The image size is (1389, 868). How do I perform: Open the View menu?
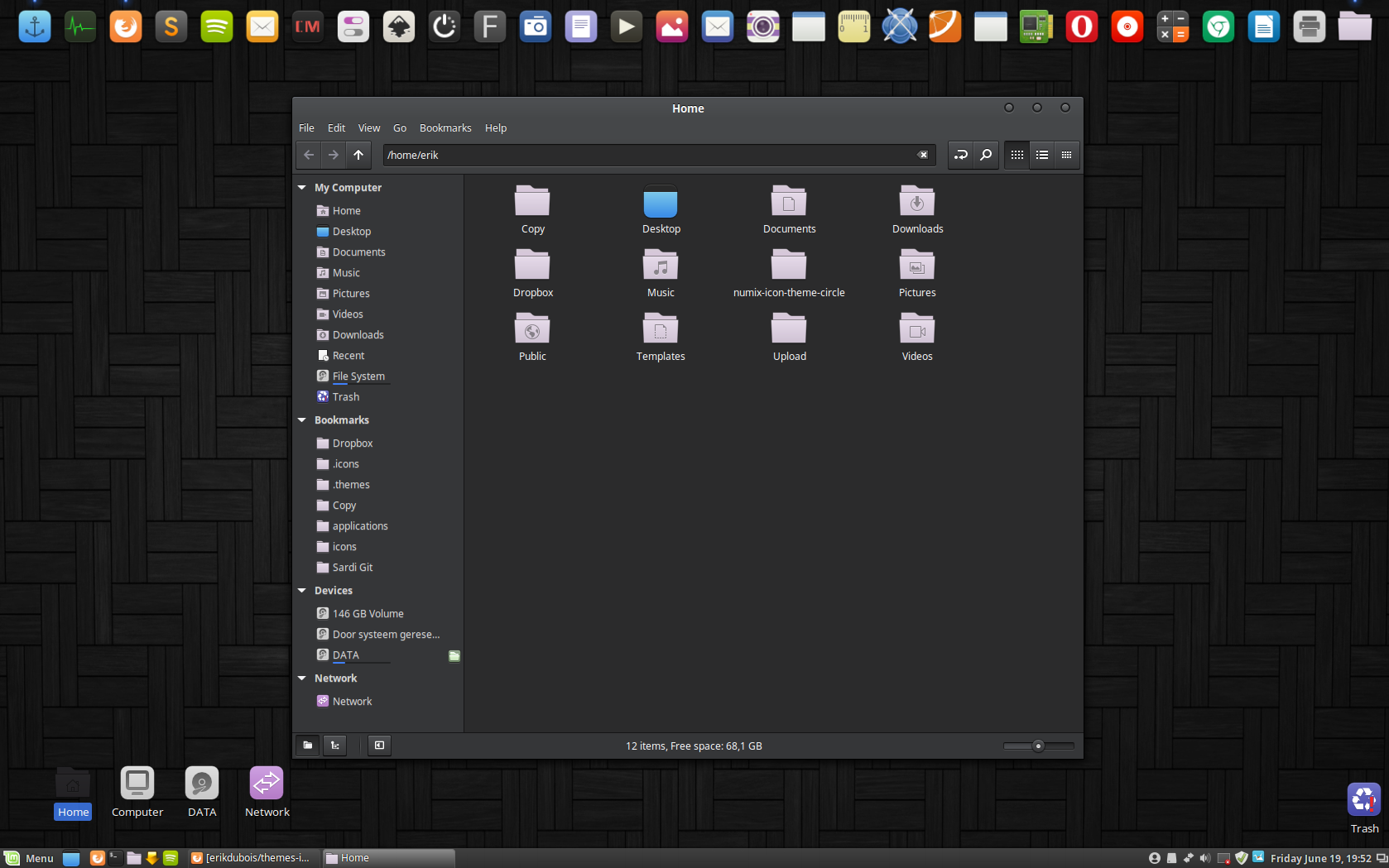[x=369, y=128]
